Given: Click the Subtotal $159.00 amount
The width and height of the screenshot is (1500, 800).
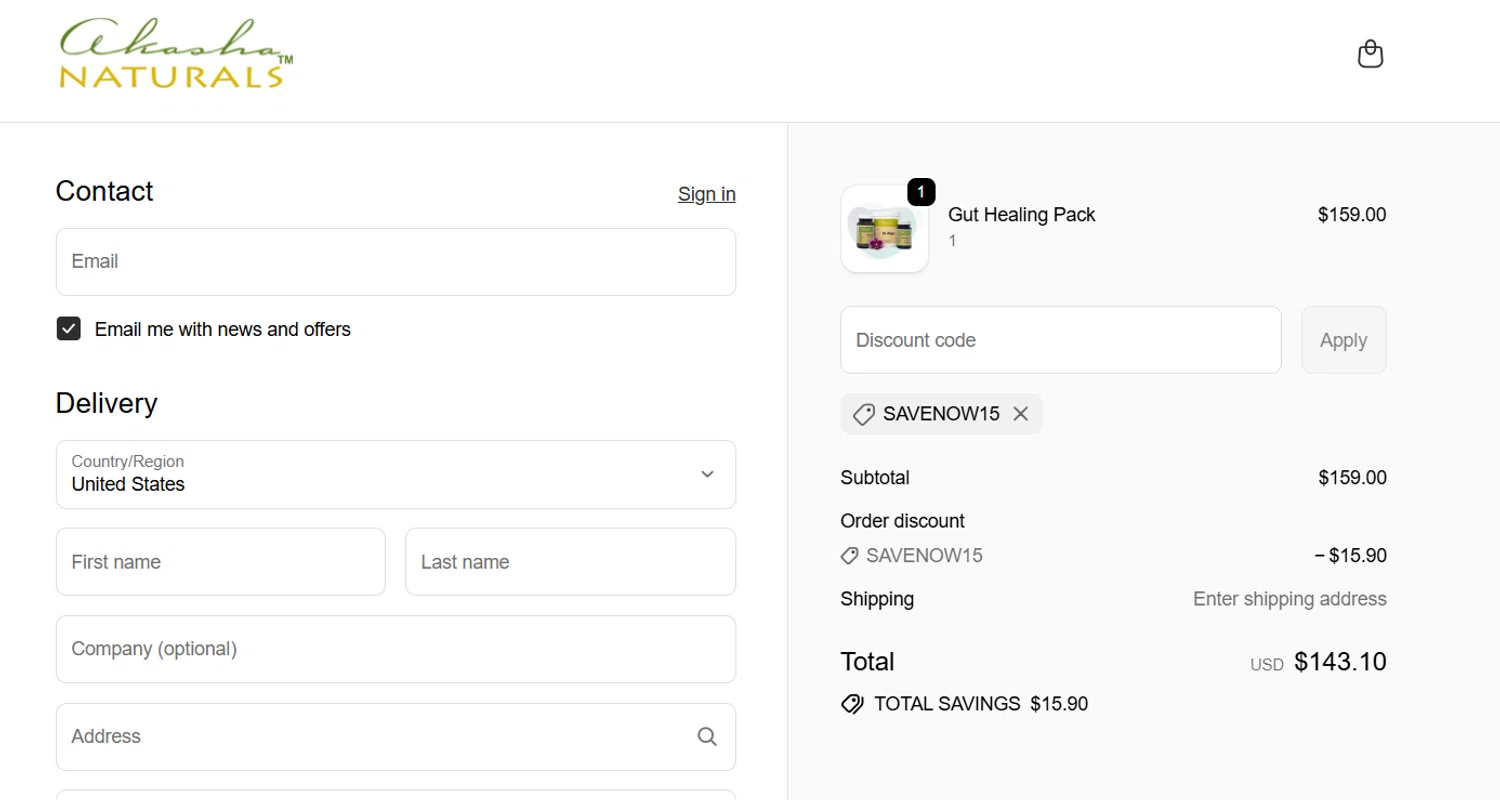Looking at the screenshot, I should click(1352, 478).
